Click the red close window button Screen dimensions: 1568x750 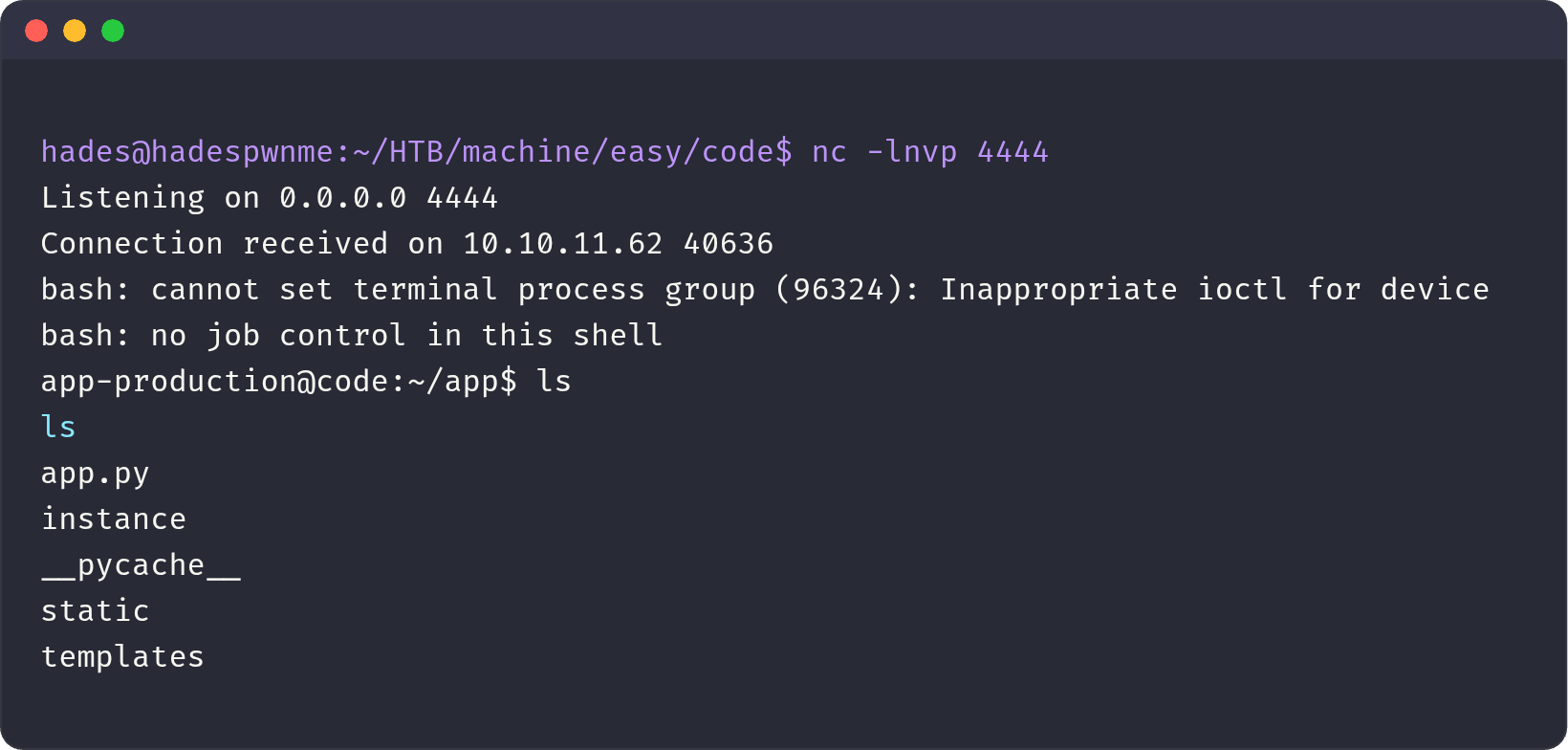[x=36, y=31]
